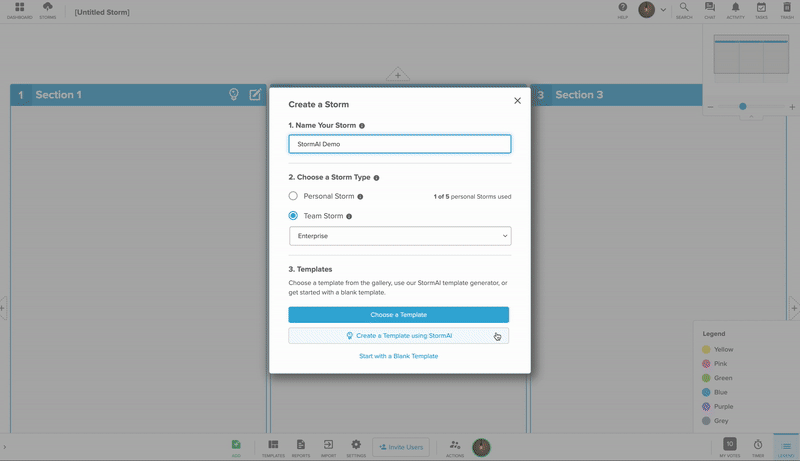The image size is (800, 461).
Task: Click the Choose a Template button
Action: click(398, 315)
